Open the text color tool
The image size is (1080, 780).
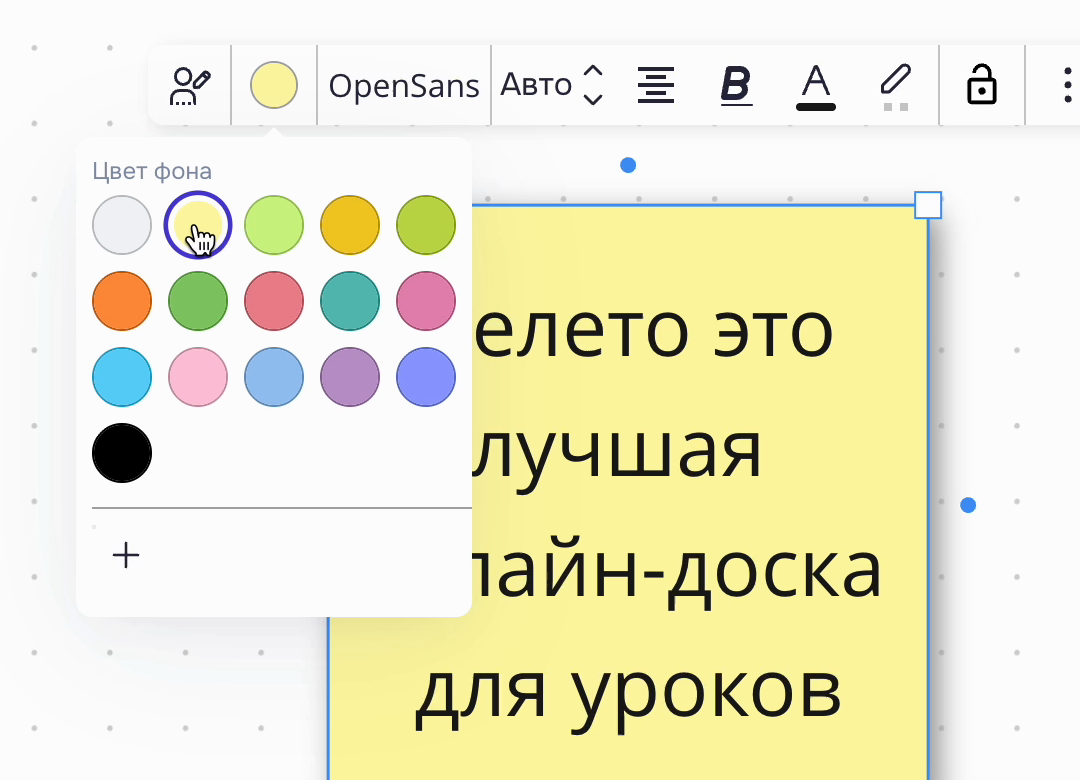(x=816, y=87)
